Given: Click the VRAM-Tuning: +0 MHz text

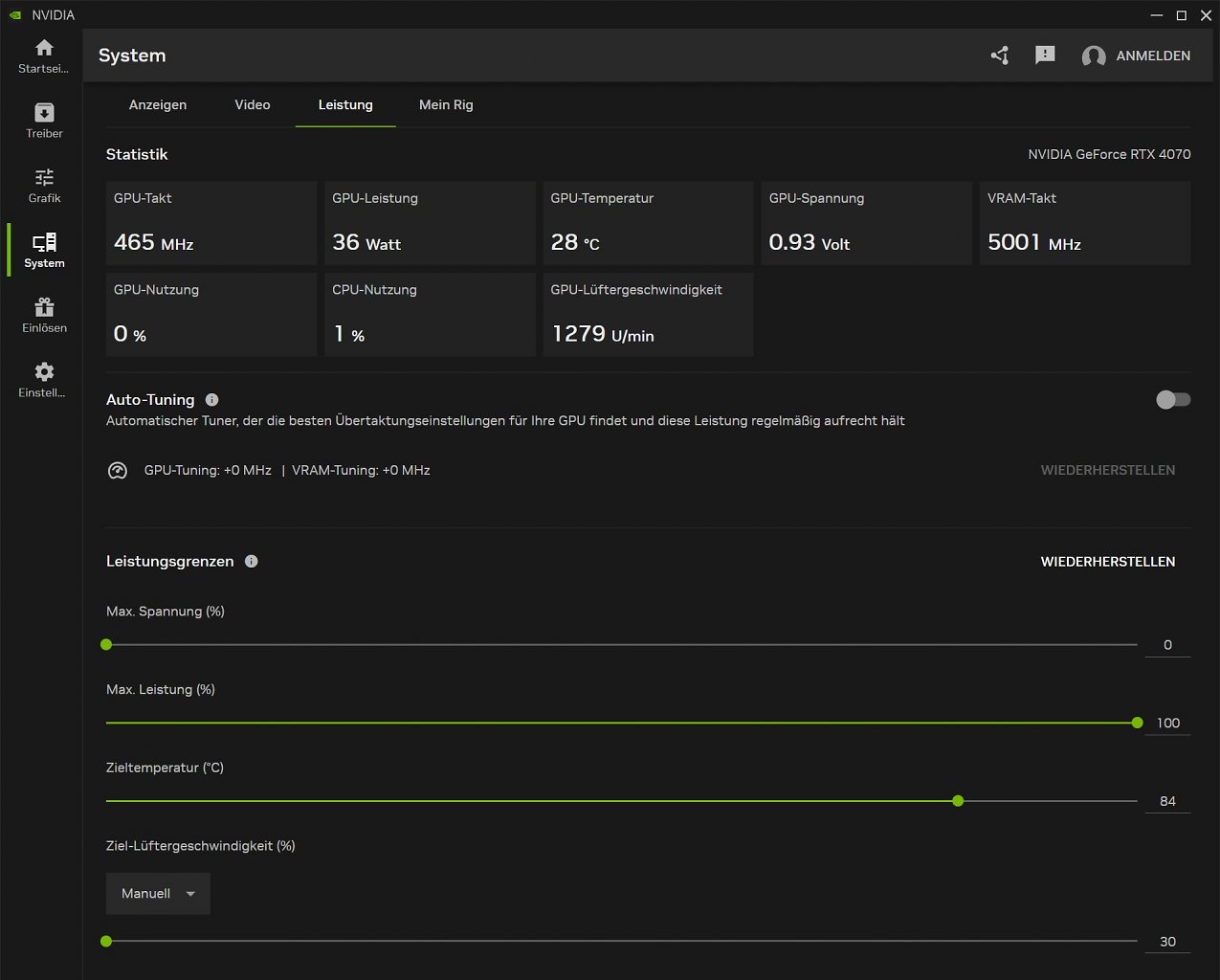Looking at the screenshot, I should point(361,470).
